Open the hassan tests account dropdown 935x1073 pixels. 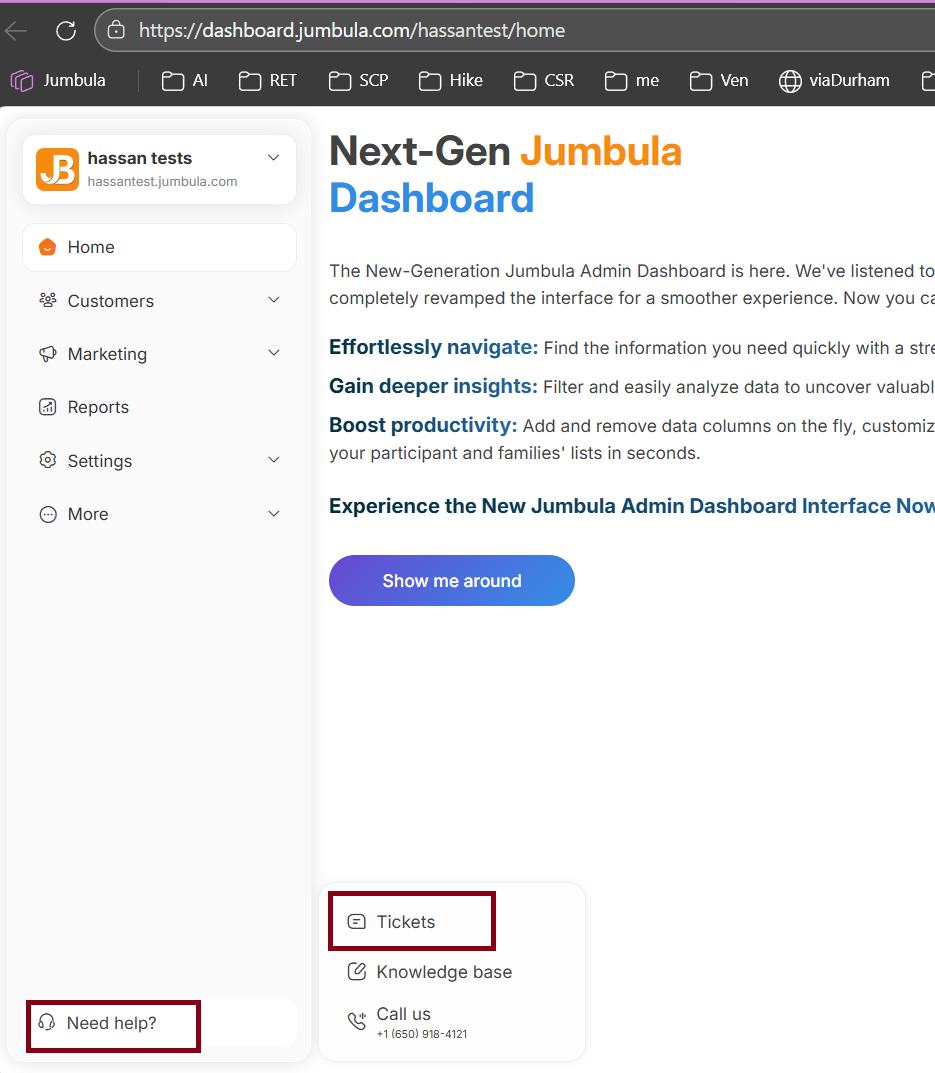[274, 158]
